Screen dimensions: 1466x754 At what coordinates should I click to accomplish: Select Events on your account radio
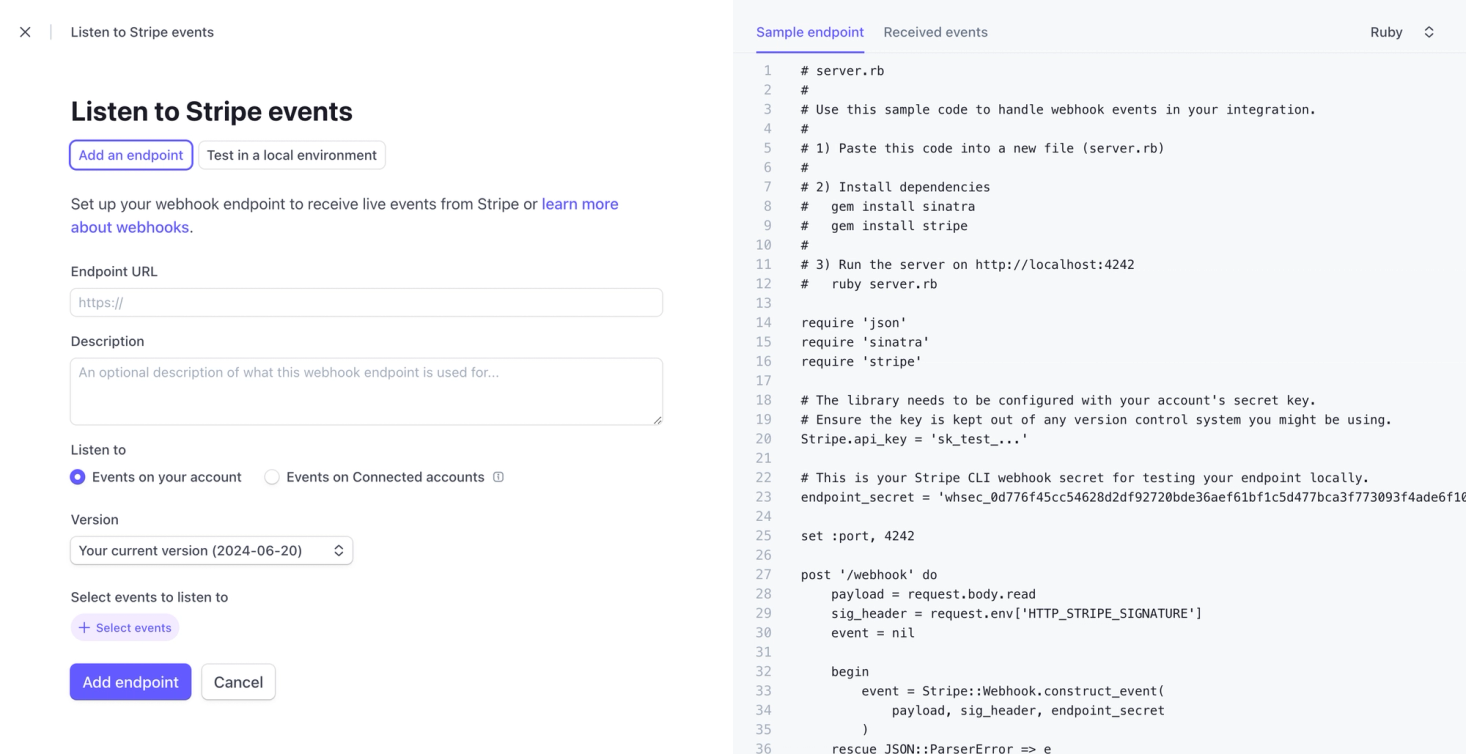tap(77, 477)
